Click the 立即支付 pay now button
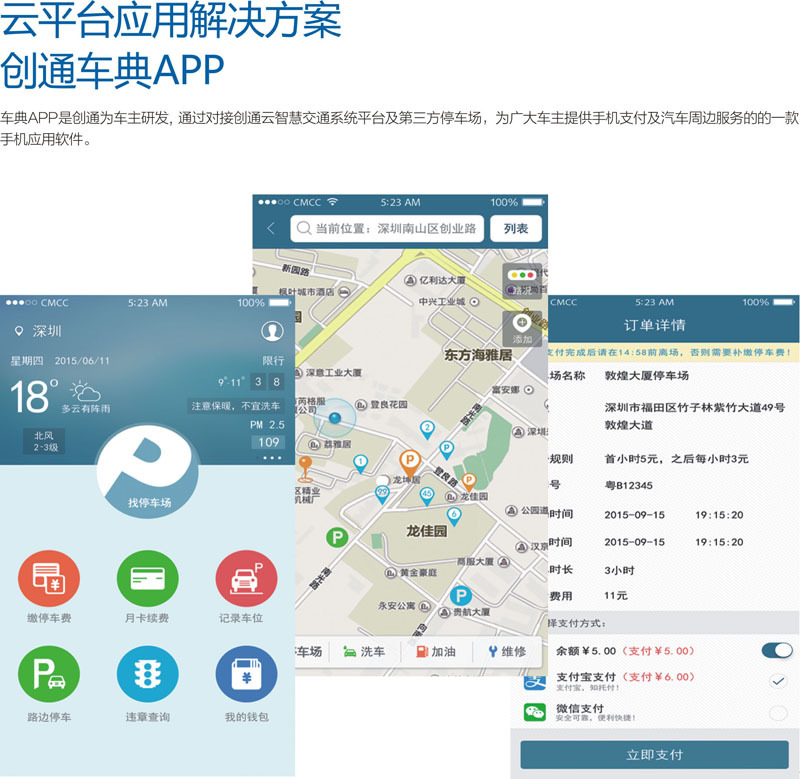 pos(654,755)
